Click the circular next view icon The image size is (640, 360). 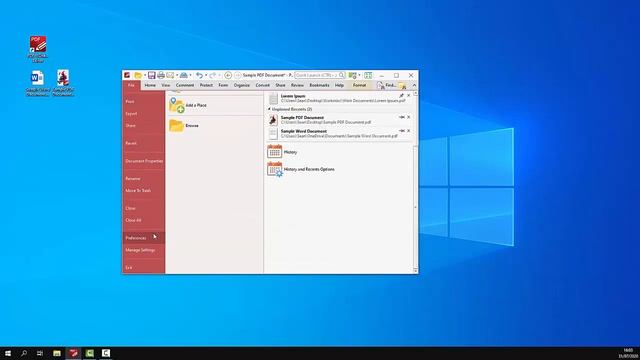[x=238, y=75]
